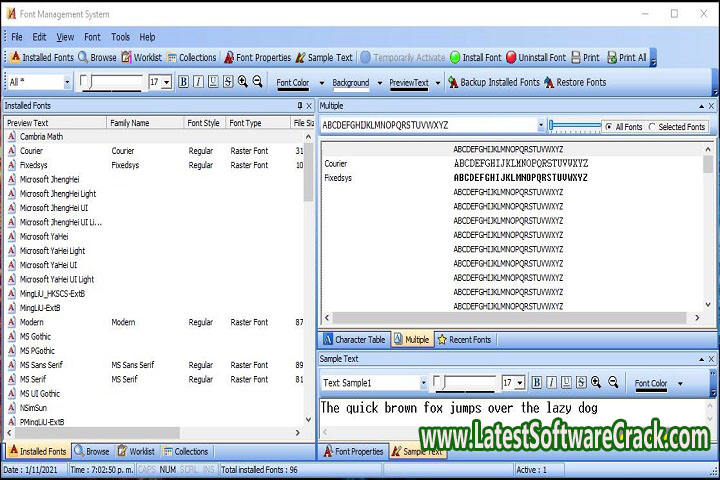This screenshot has height=480, width=720.
Task: Print the current font
Action: click(x=585, y=57)
